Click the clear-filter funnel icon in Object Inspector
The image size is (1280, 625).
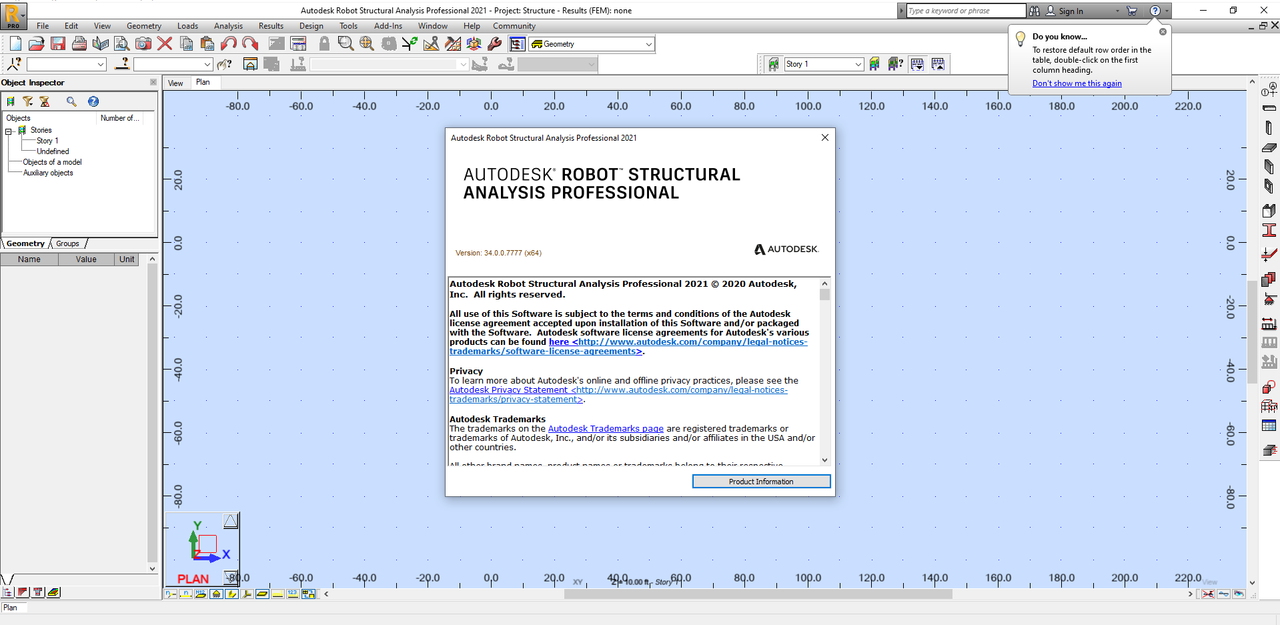pyautogui.click(x=44, y=101)
